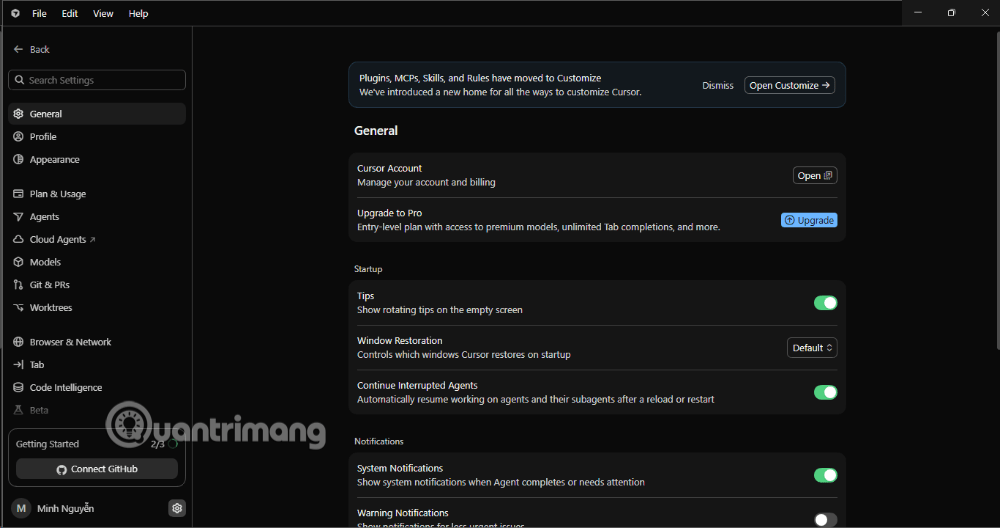Click the General page heading
1000x528 pixels.
pyautogui.click(x=376, y=130)
